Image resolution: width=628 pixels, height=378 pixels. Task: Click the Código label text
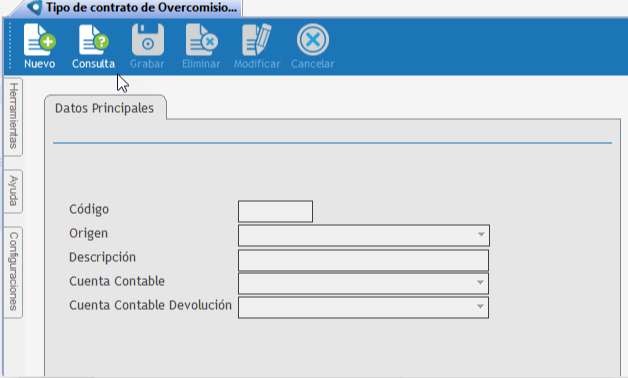coord(89,209)
